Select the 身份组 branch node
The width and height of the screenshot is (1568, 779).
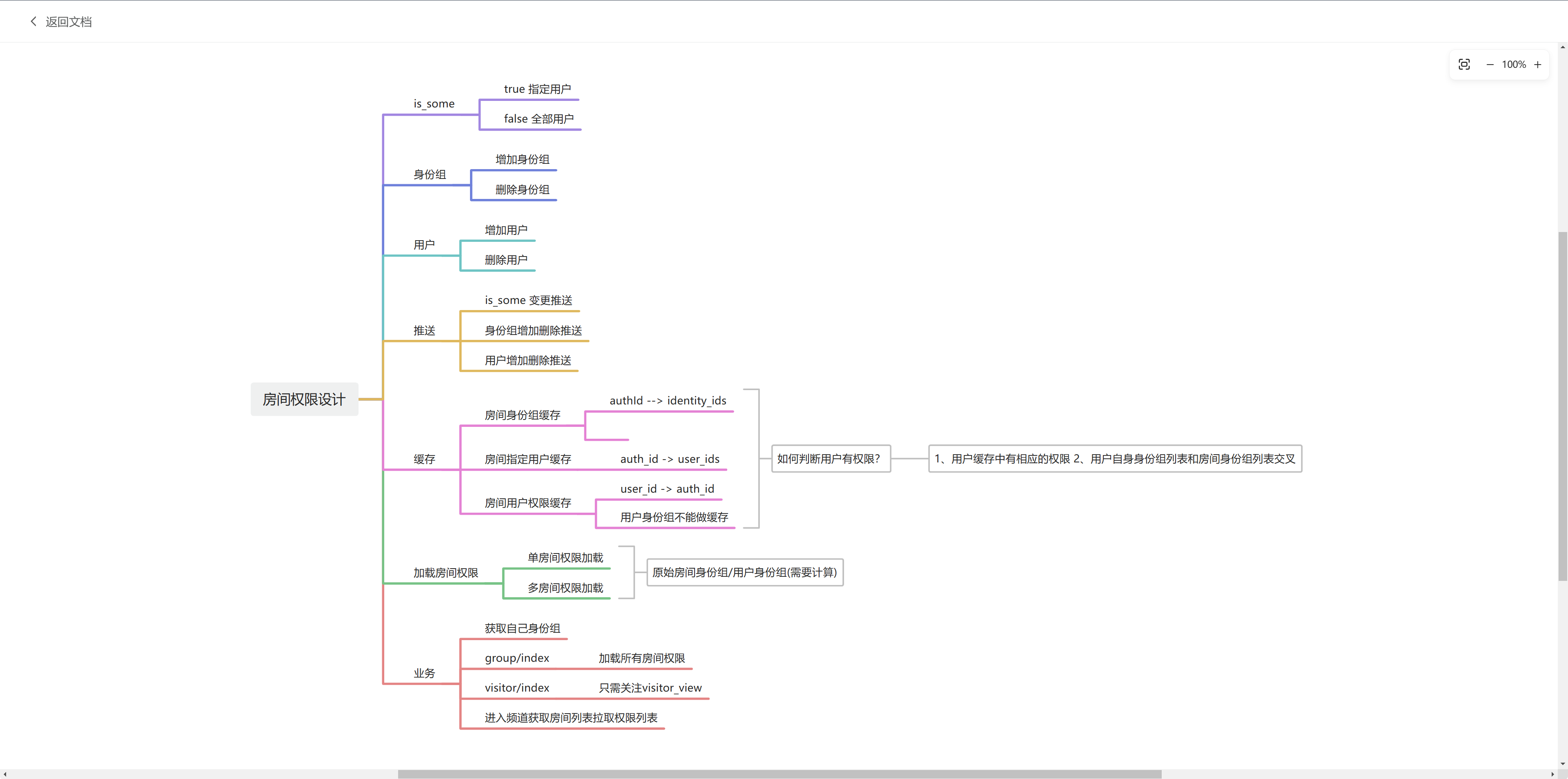[x=430, y=174]
